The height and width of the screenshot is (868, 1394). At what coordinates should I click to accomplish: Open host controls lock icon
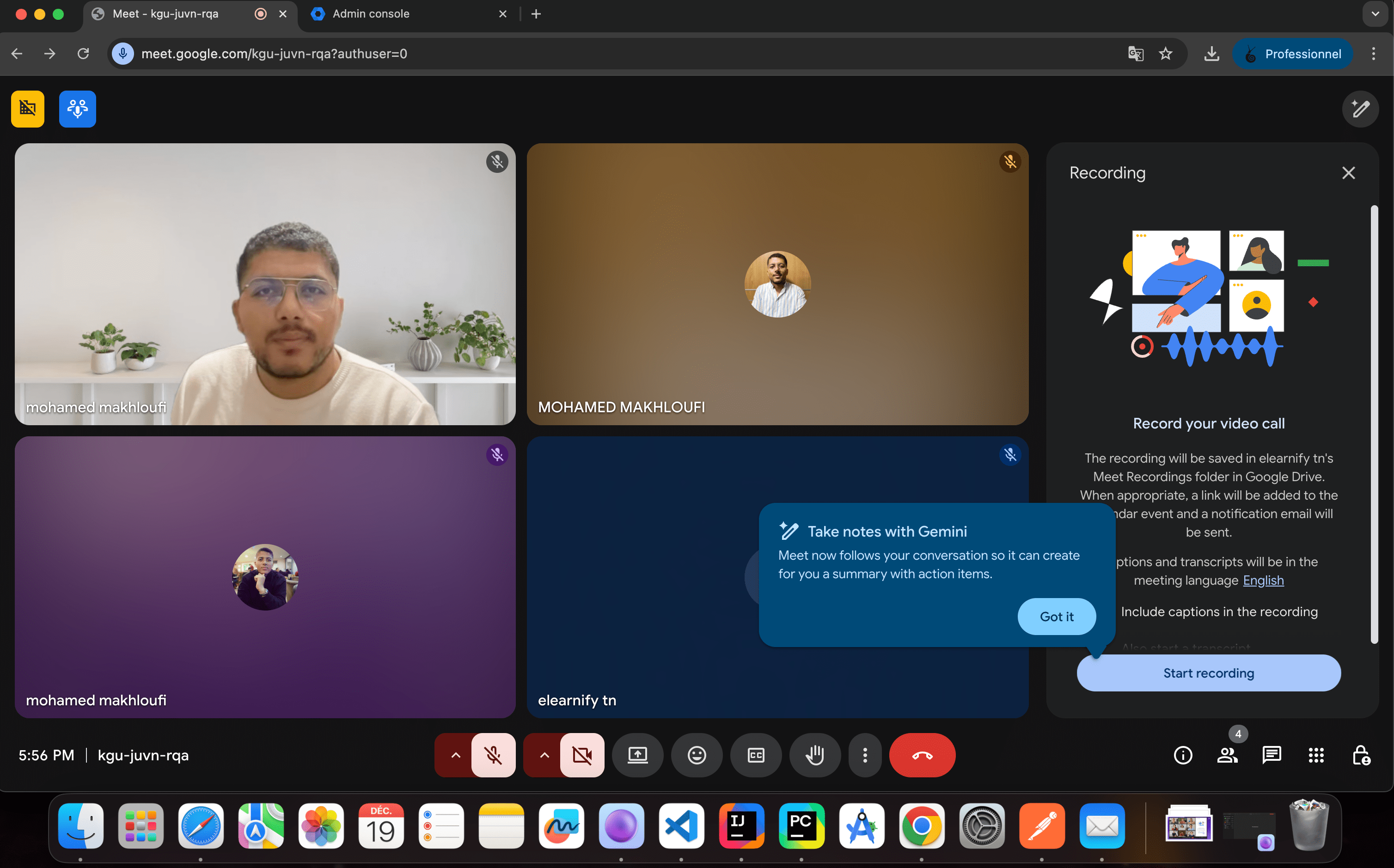[1361, 755]
